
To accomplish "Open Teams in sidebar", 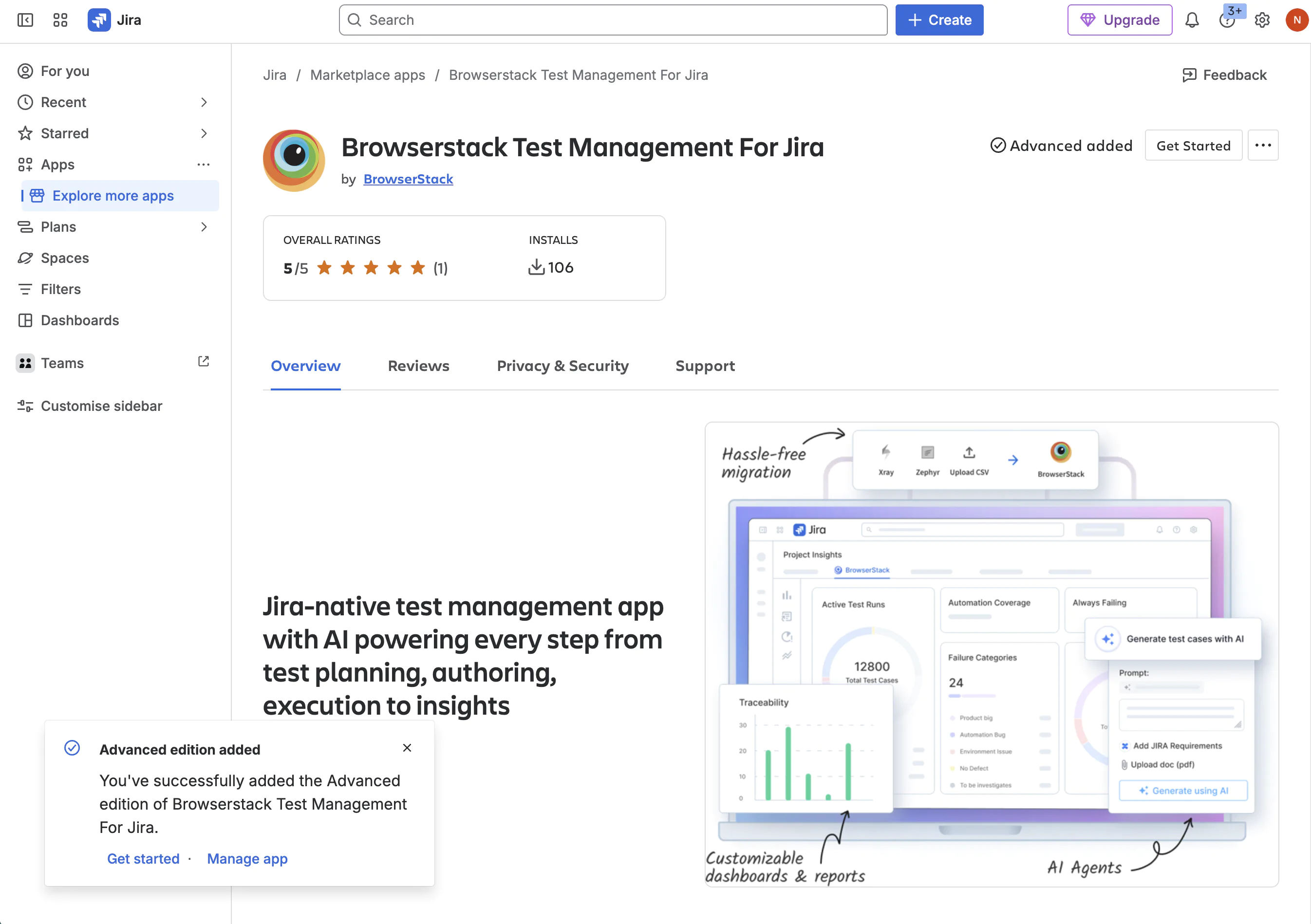I will click(62, 363).
